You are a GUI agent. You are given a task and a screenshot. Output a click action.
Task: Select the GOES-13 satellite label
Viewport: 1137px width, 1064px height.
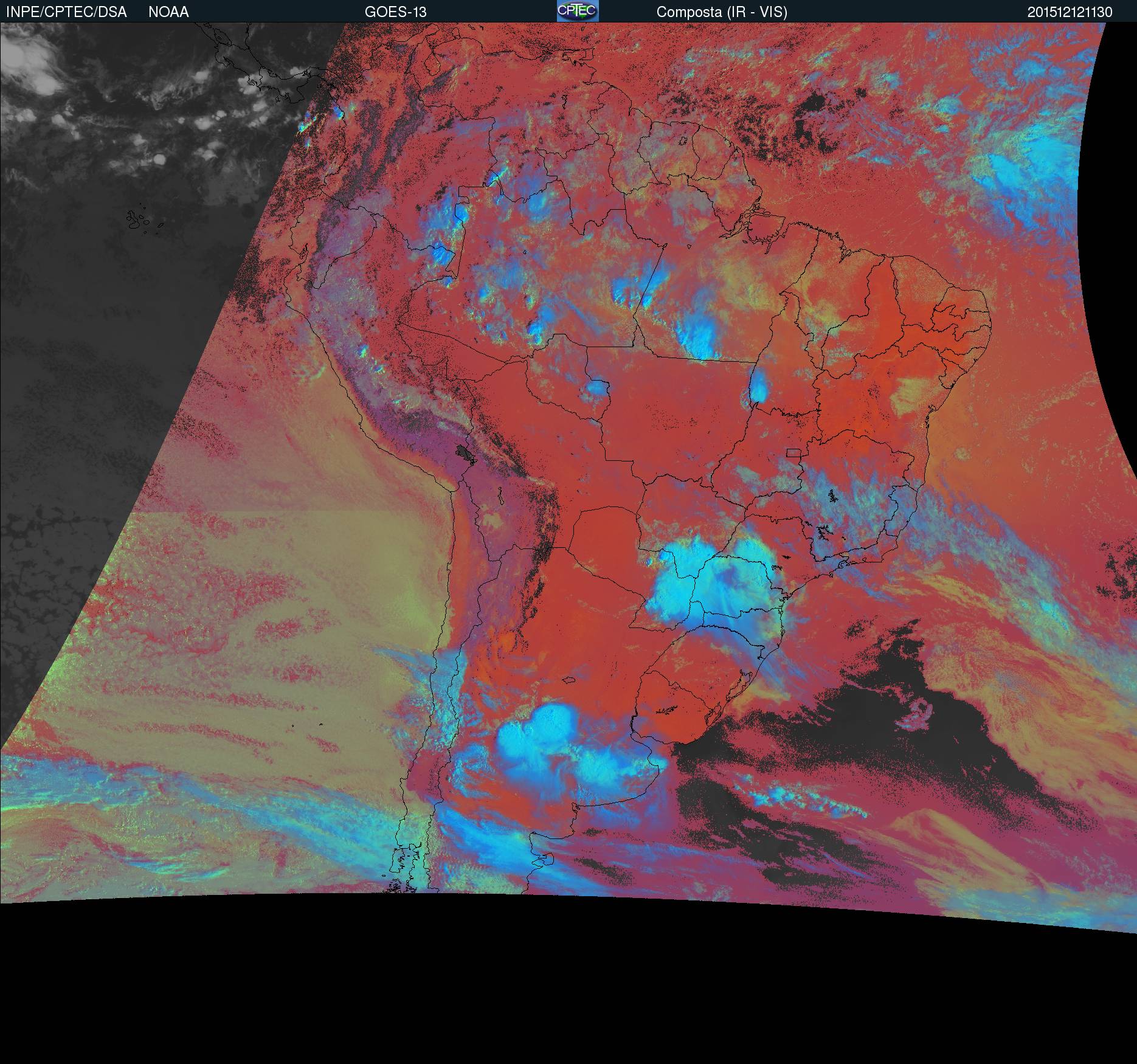395,12
